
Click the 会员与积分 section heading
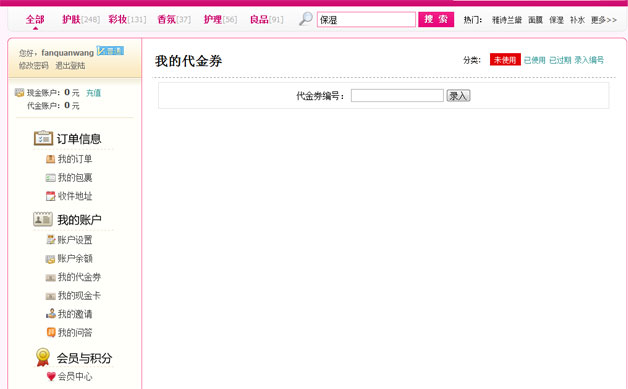(84, 358)
